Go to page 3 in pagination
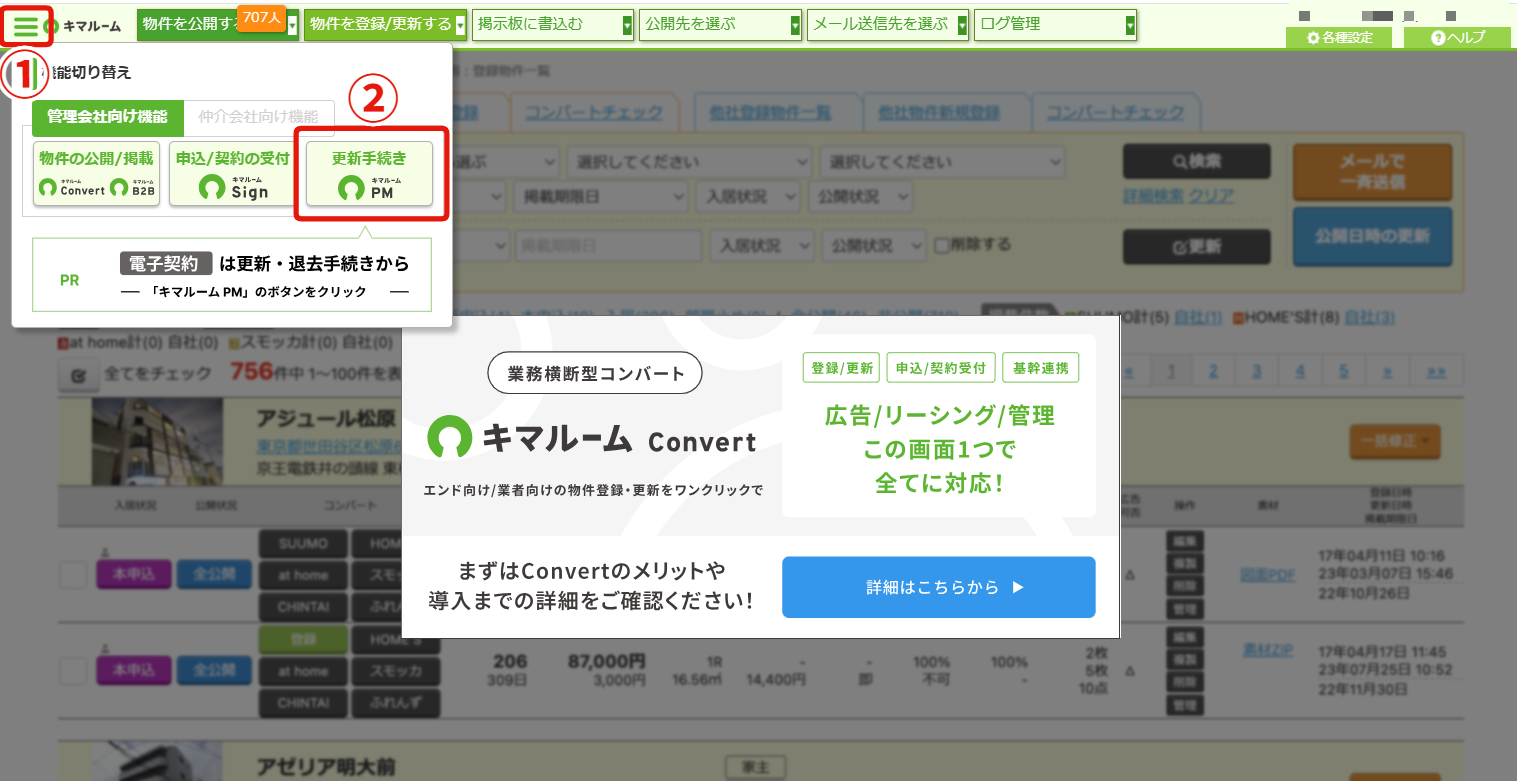 tap(1255, 372)
